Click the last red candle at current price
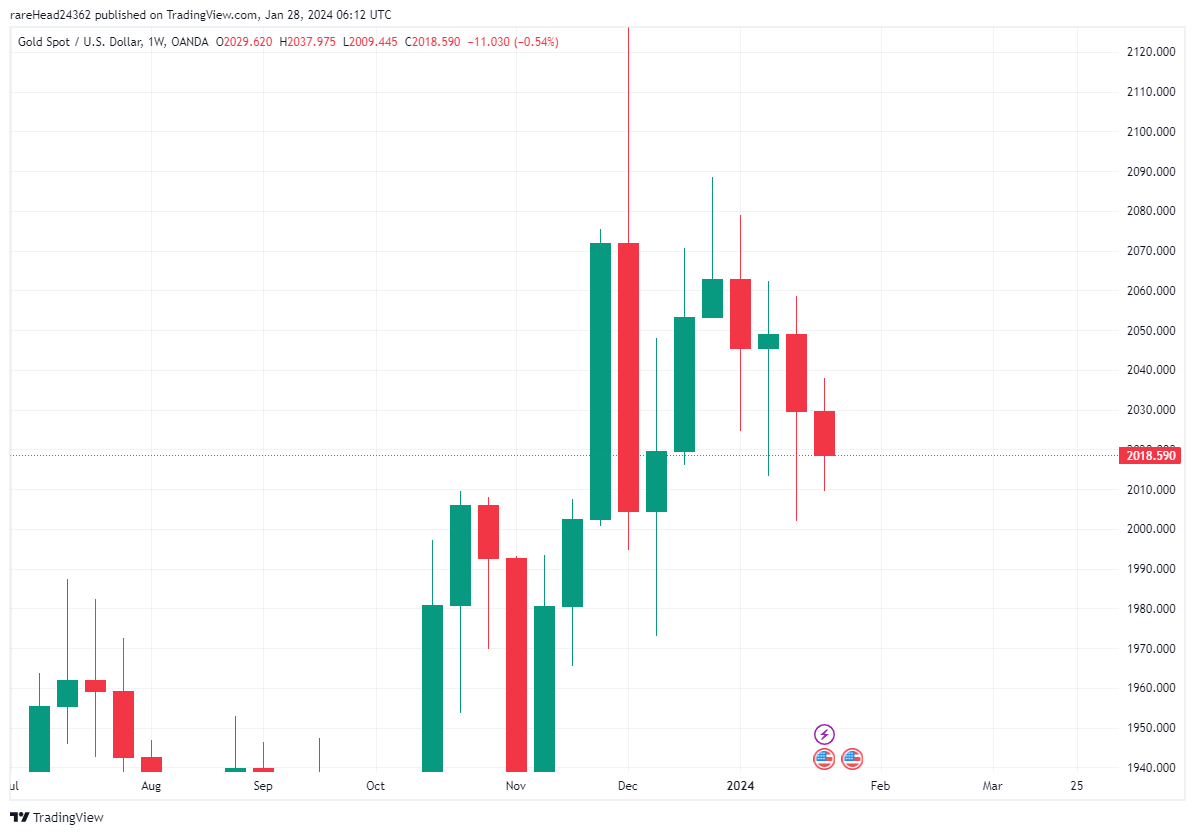 (824, 433)
